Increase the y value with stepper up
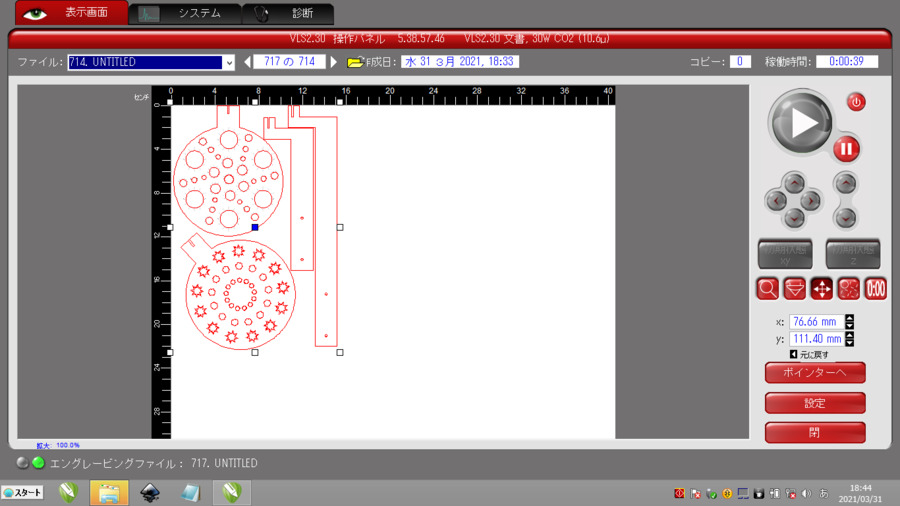 click(849, 336)
